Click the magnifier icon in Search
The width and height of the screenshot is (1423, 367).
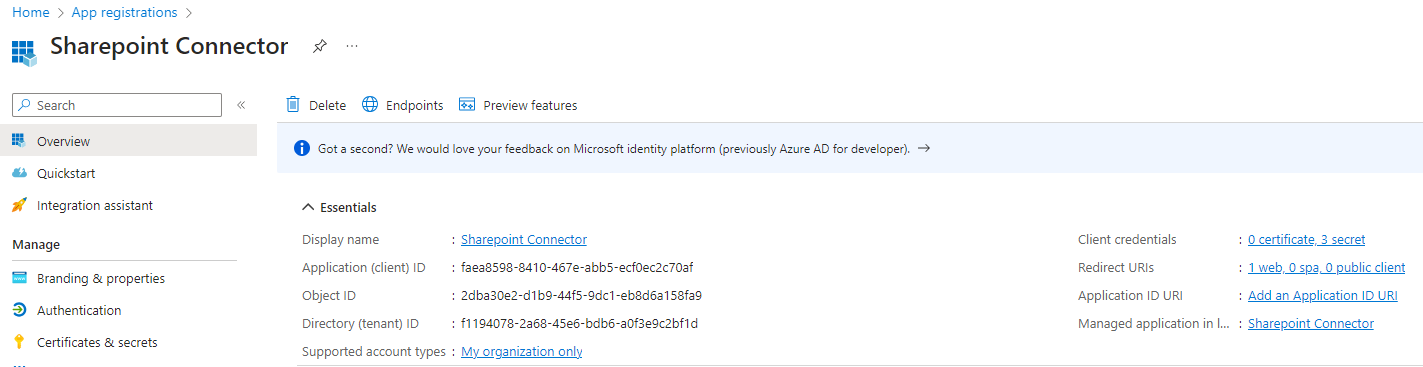click(24, 105)
